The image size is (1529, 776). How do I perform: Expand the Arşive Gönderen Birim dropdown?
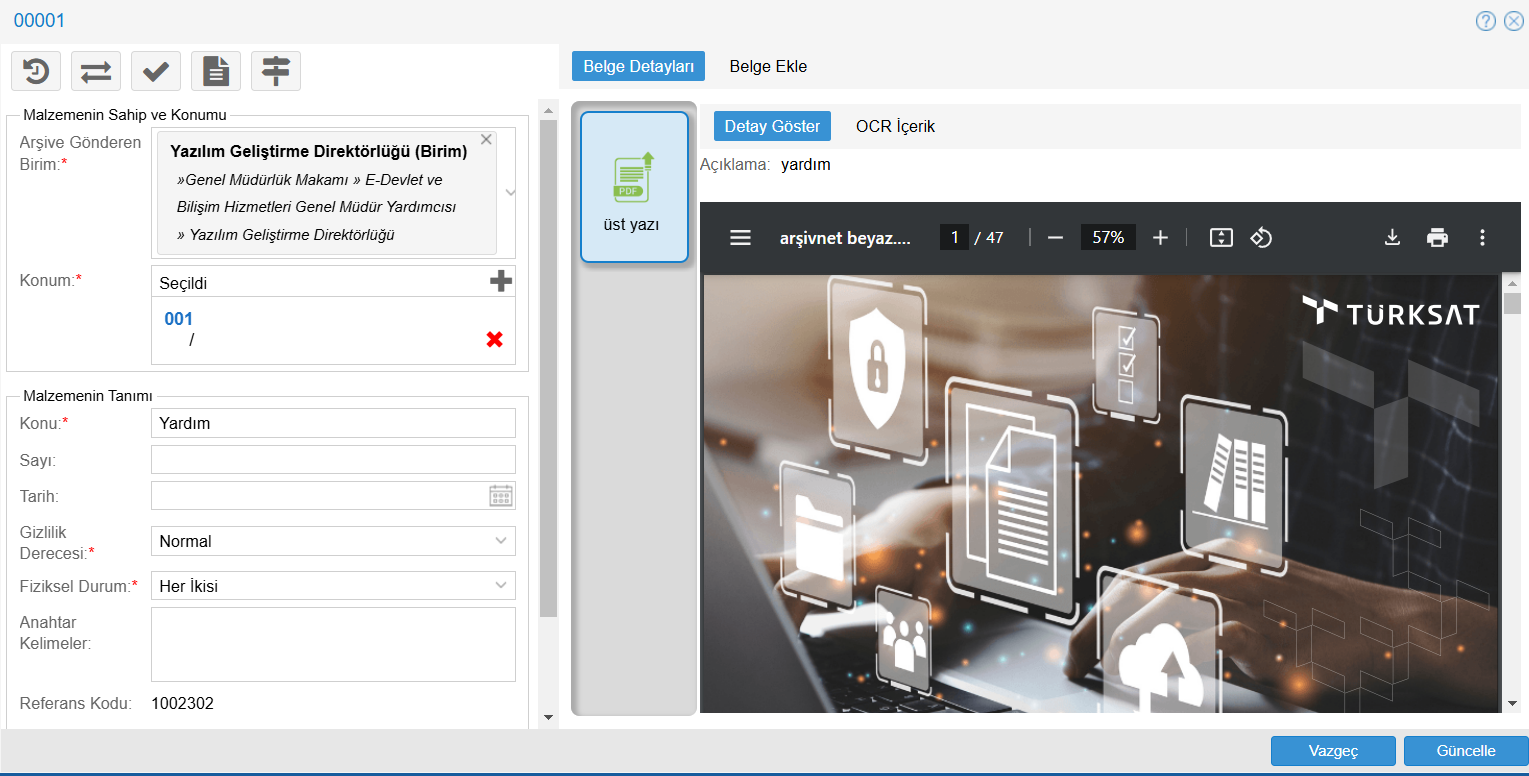click(510, 192)
